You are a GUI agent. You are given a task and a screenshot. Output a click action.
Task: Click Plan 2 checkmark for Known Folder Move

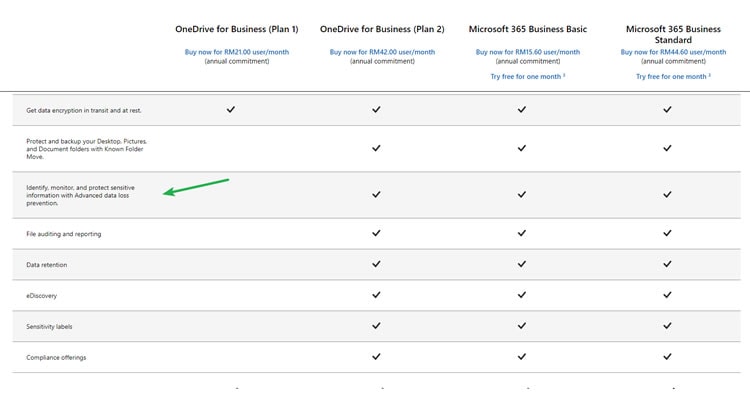click(x=376, y=148)
